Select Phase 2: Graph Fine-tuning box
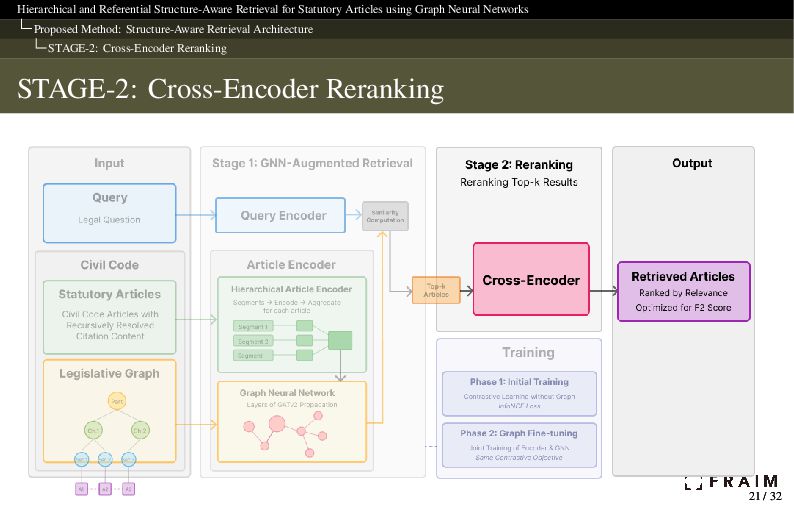This screenshot has width=794, height=510. pyautogui.click(x=519, y=445)
